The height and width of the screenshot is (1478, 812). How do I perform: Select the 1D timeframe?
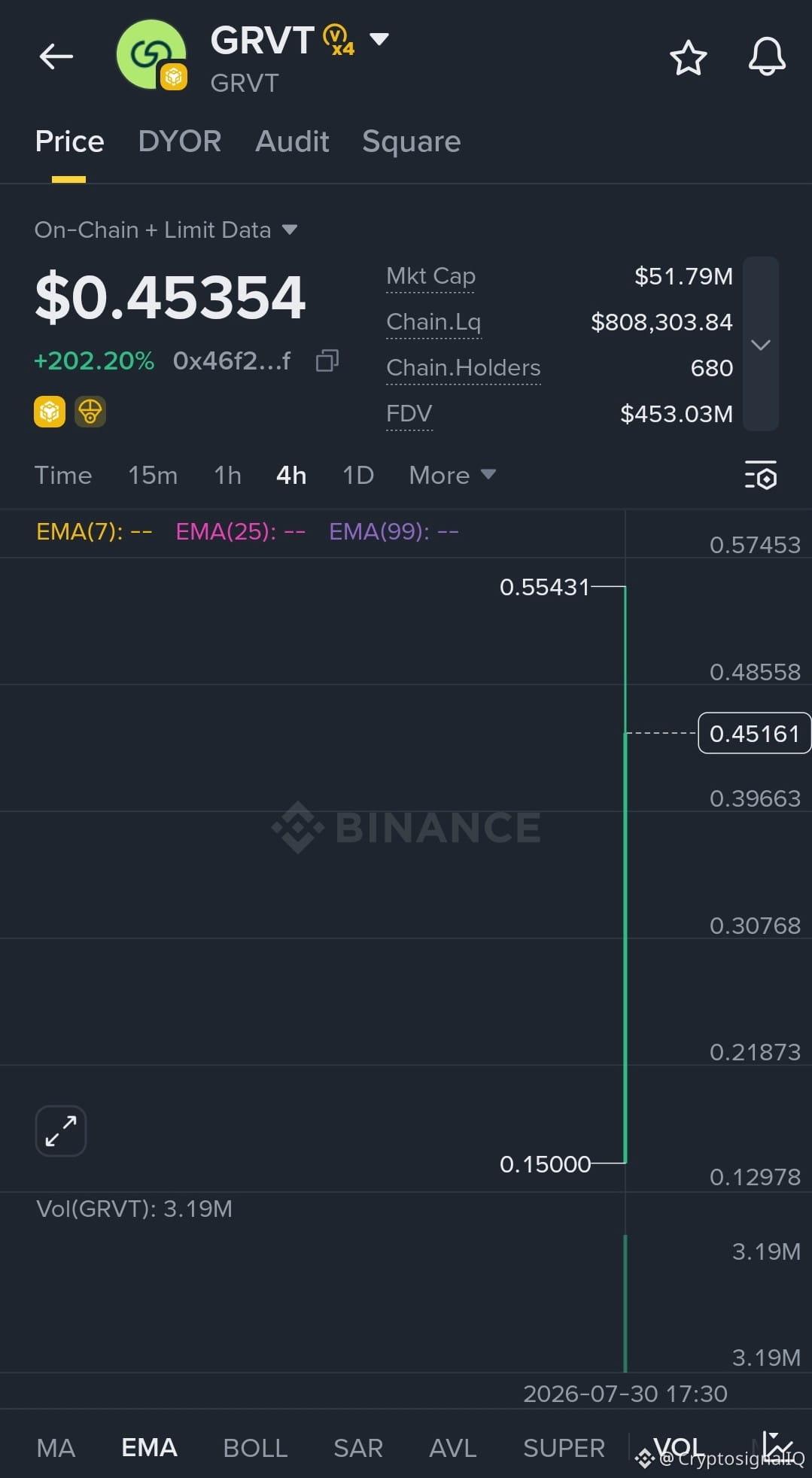tap(358, 476)
